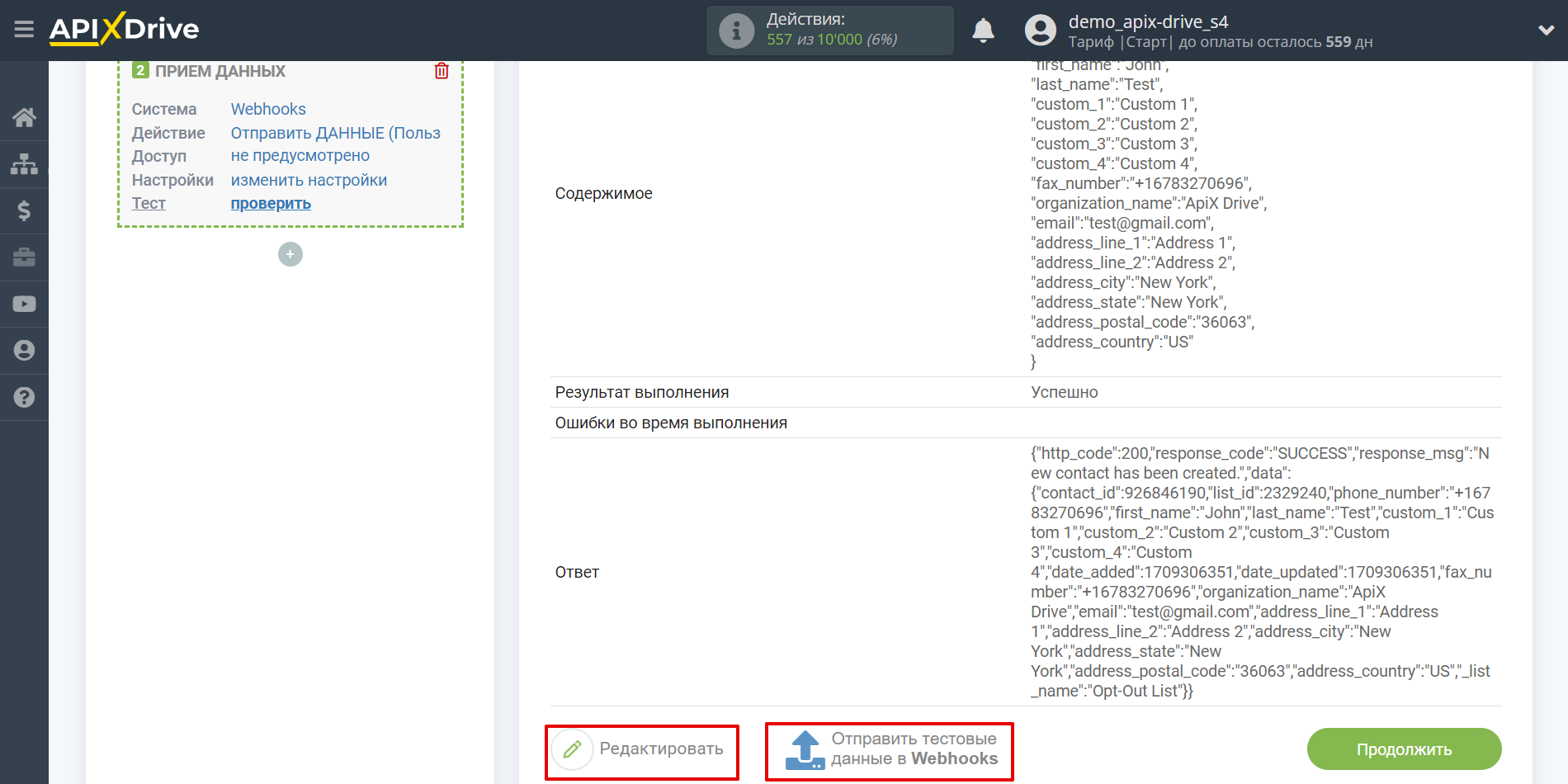Viewport: 1568px width, 784px height.
Task: Open the Webhooks system link
Action: click(268, 109)
